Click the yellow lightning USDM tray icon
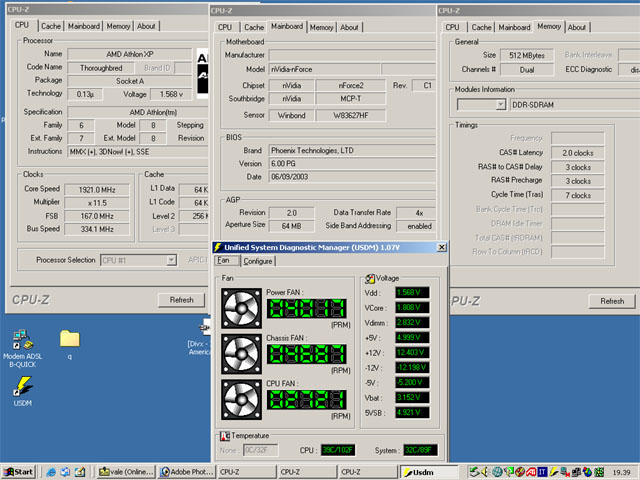The width and height of the screenshot is (640, 480). tap(554, 472)
